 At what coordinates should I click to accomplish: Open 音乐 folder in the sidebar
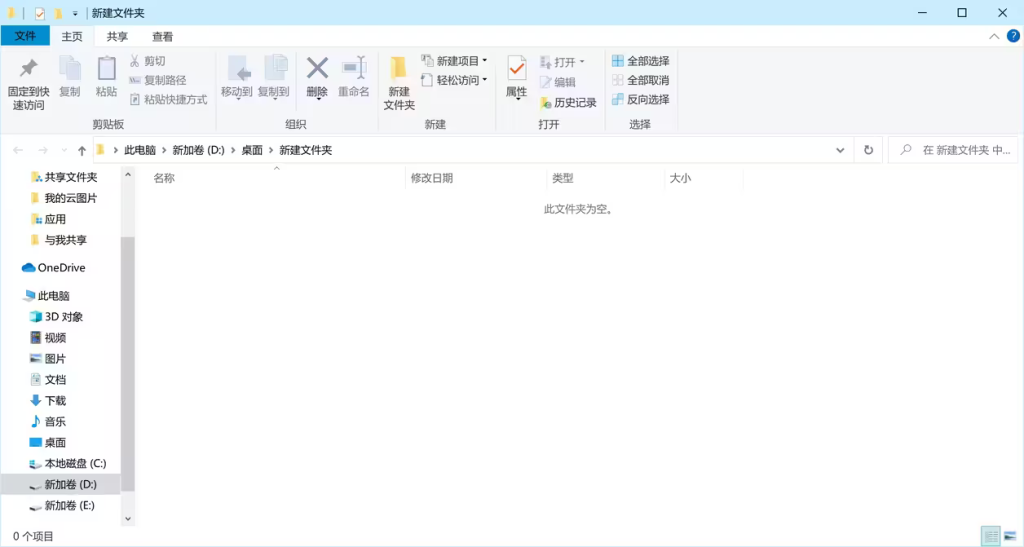coord(48,421)
